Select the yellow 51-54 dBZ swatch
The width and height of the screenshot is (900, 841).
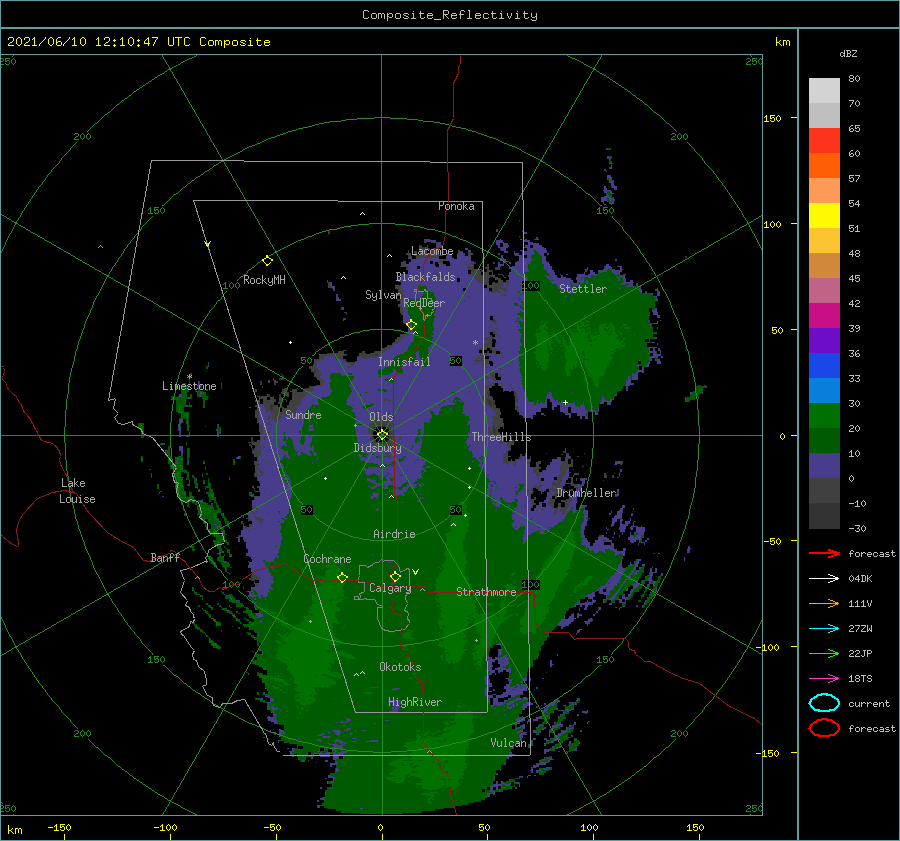pyautogui.click(x=824, y=216)
